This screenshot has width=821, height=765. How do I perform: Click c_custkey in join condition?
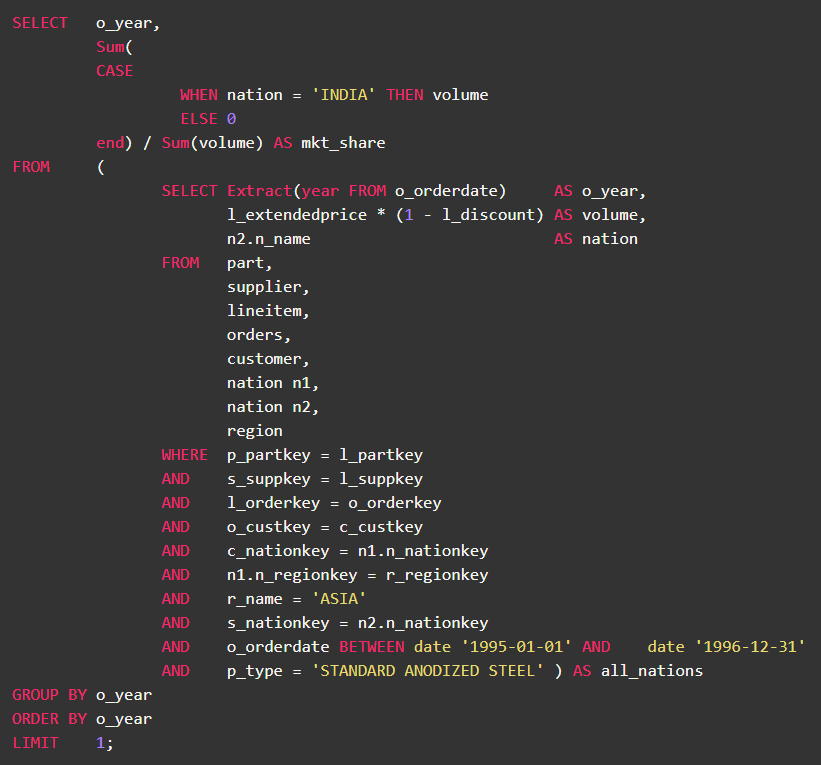(381, 527)
